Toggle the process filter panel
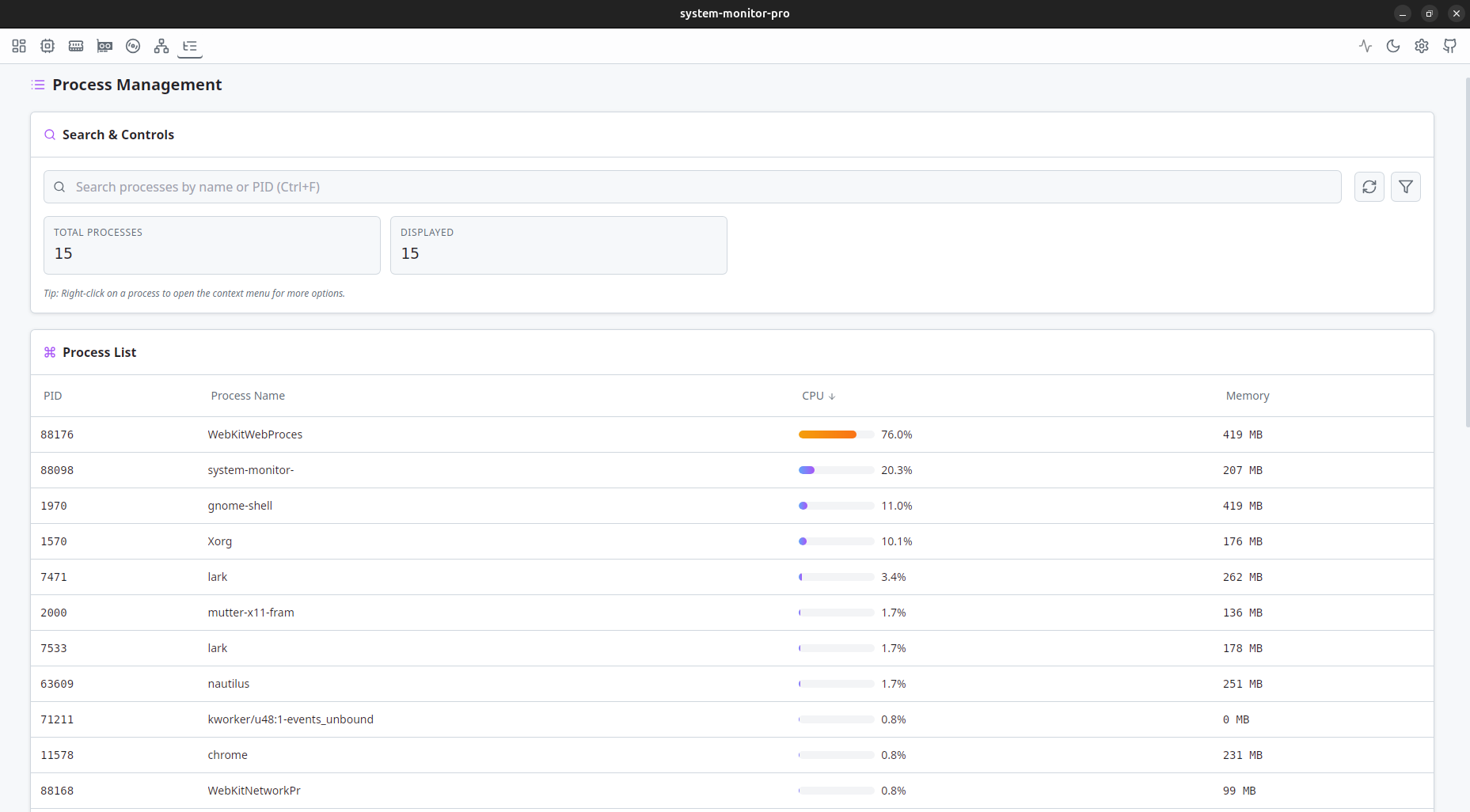 tap(1406, 187)
